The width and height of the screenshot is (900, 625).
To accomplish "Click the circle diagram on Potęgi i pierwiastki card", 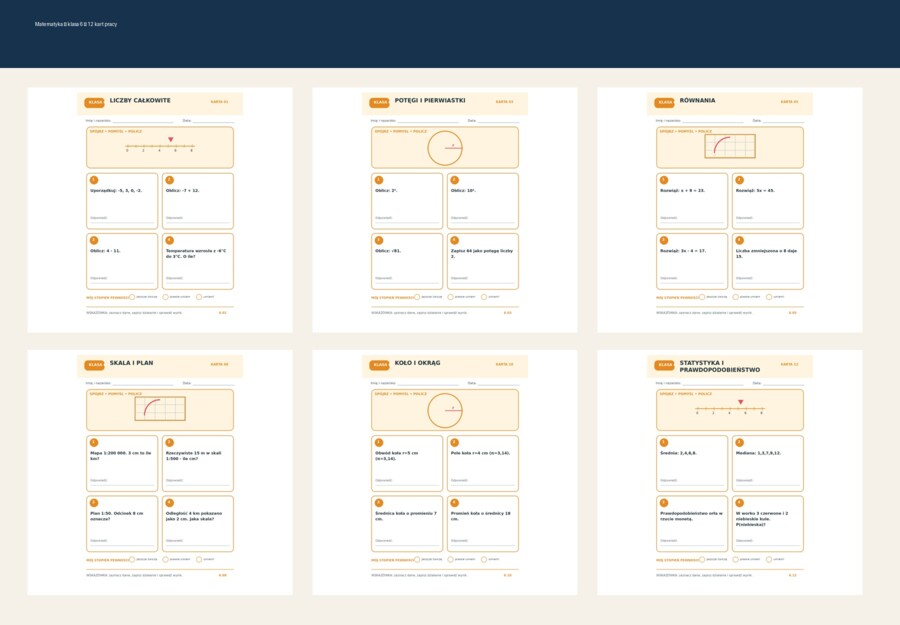I will (x=445, y=148).
